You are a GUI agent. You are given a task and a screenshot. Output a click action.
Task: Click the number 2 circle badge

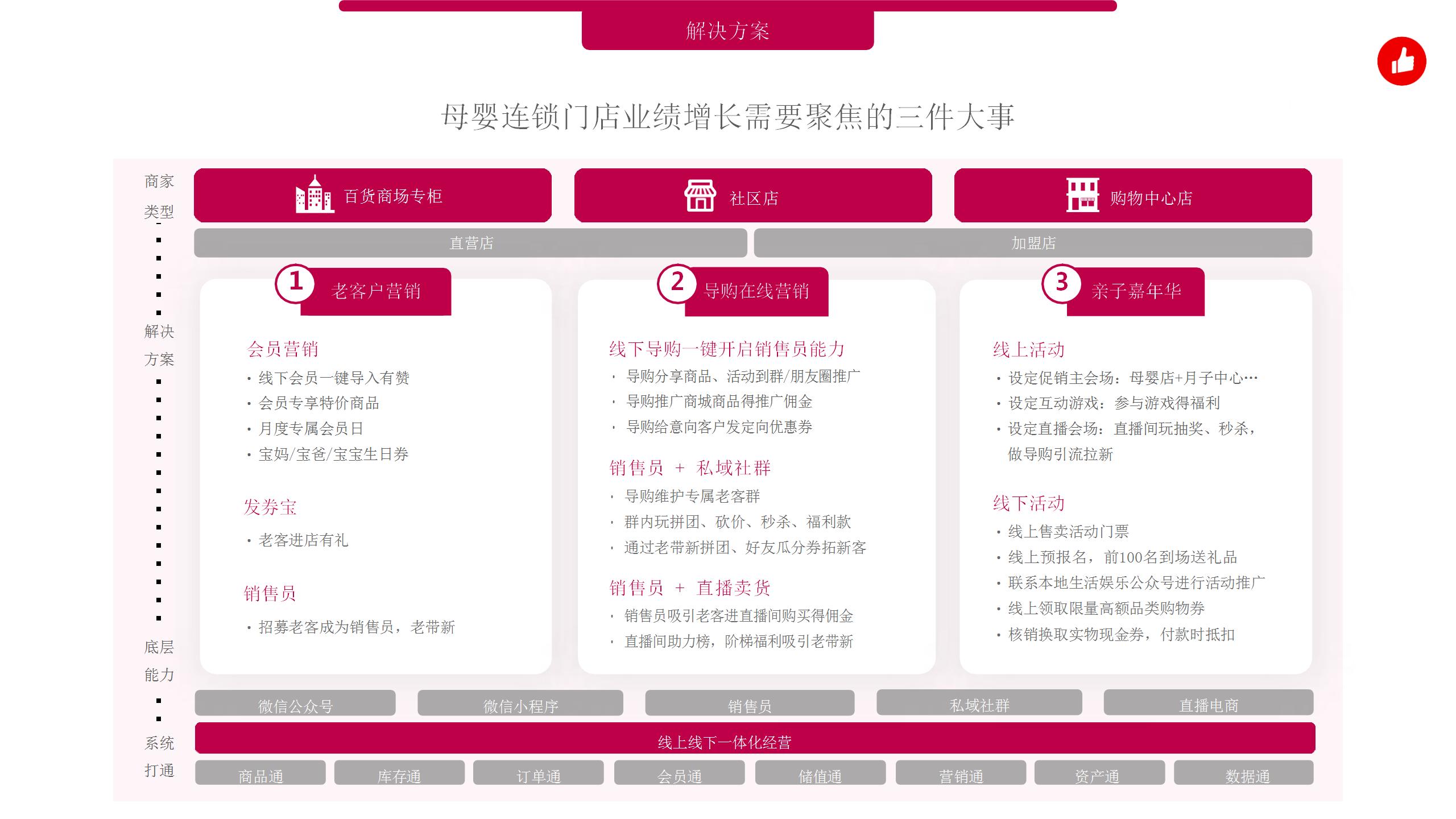point(677,283)
